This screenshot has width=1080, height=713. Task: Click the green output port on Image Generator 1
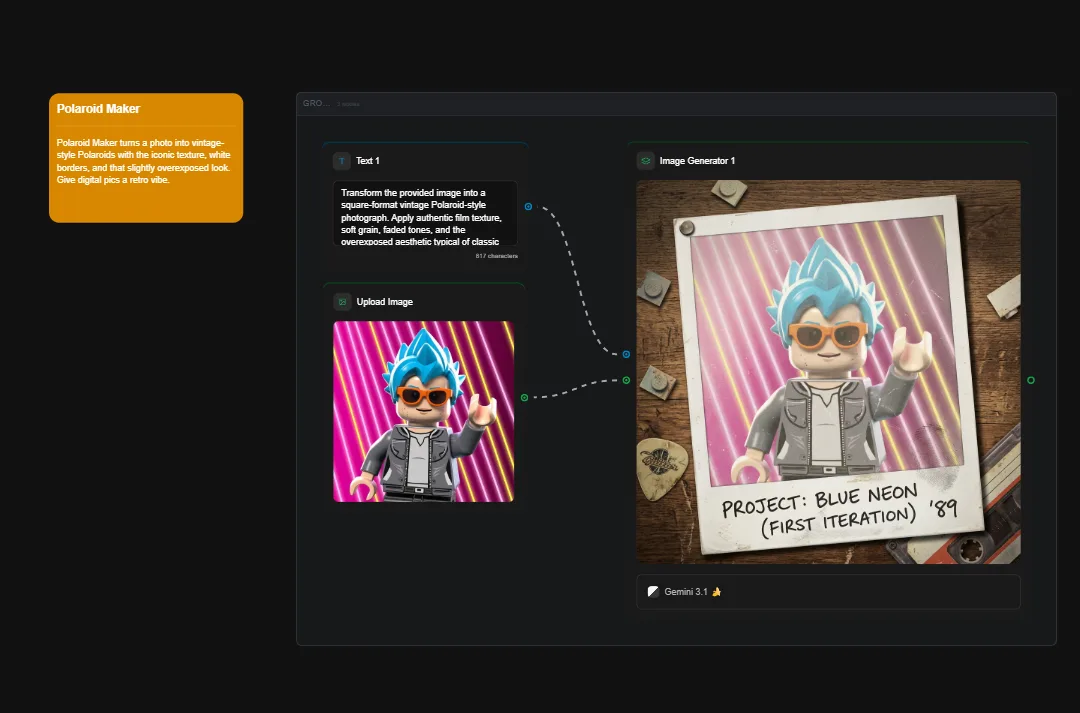1031,380
